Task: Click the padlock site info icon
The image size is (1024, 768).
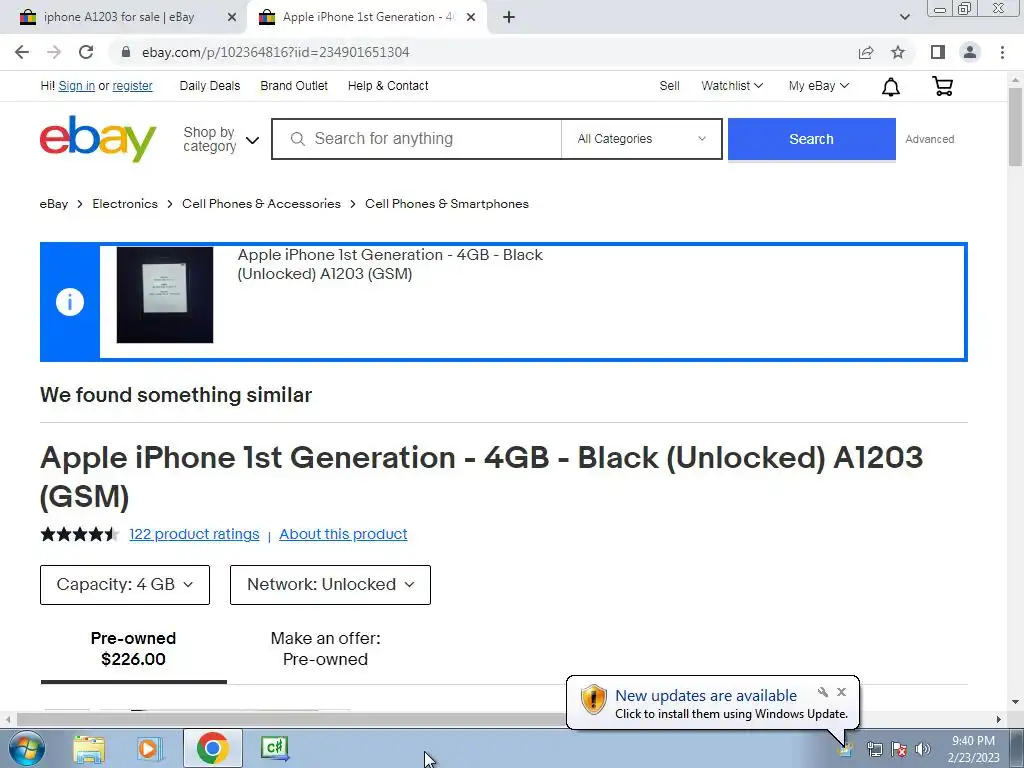Action: pos(126,52)
